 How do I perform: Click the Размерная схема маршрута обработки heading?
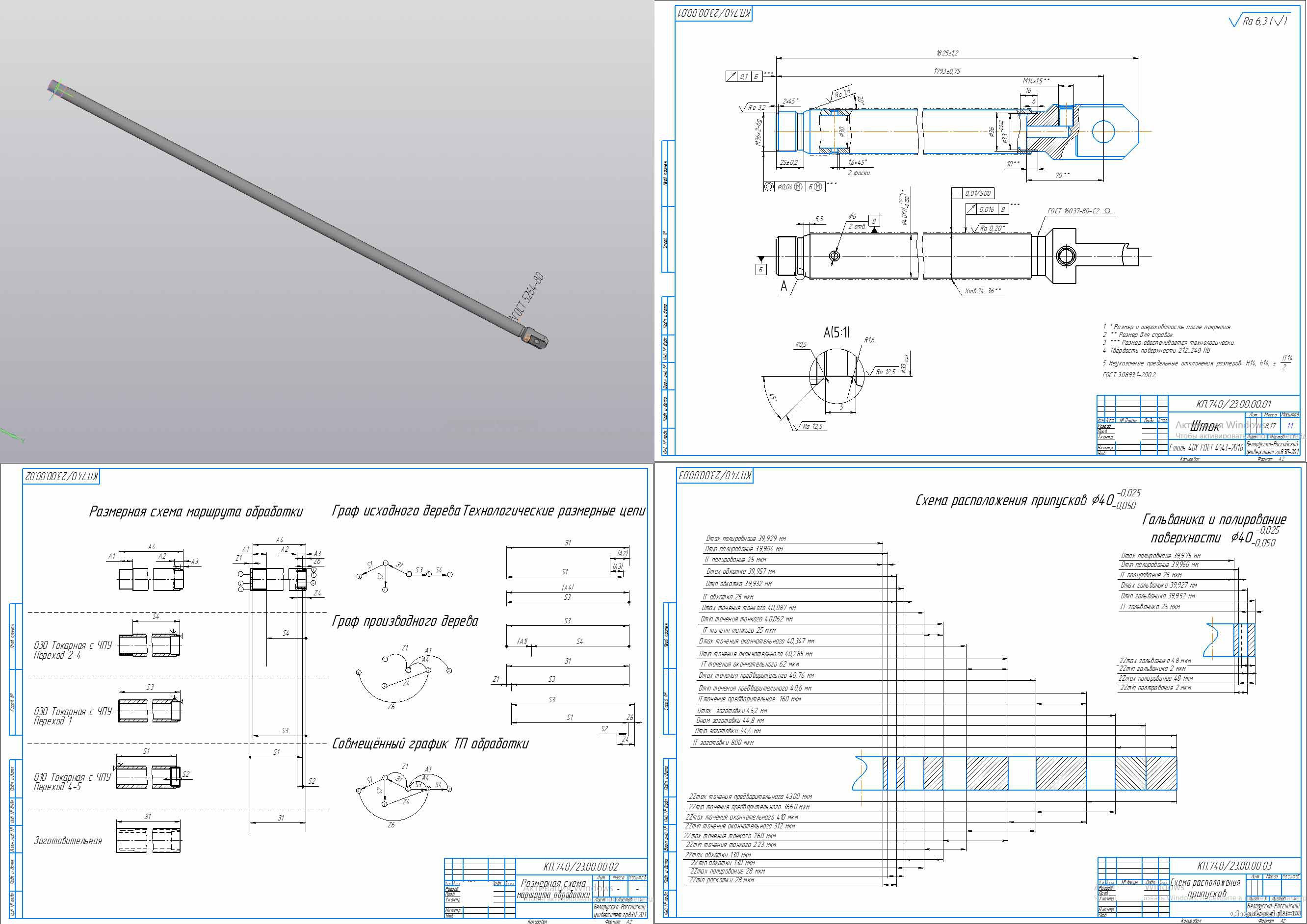(196, 512)
